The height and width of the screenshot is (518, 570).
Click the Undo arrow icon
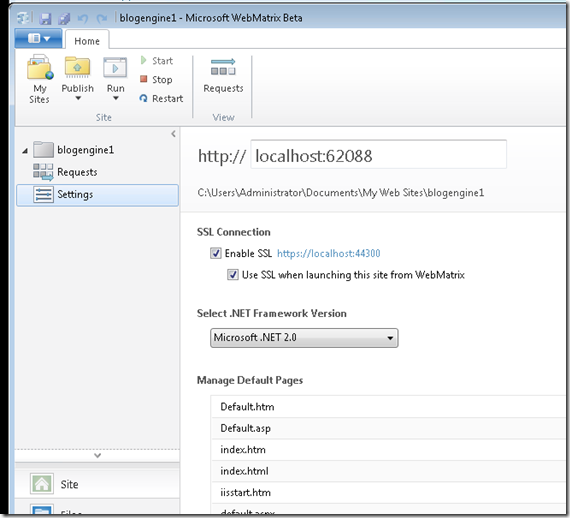pyautogui.click(x=83, y=18)
